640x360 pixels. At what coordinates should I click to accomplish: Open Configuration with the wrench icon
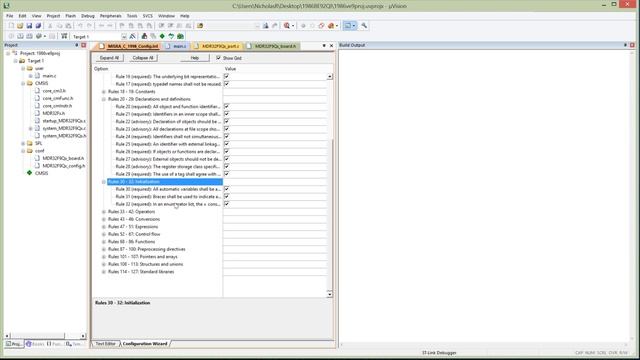[364, 26]
